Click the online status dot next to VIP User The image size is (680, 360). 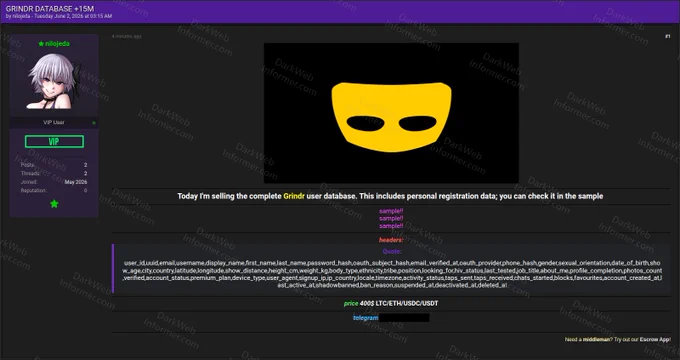click(94, 123)
